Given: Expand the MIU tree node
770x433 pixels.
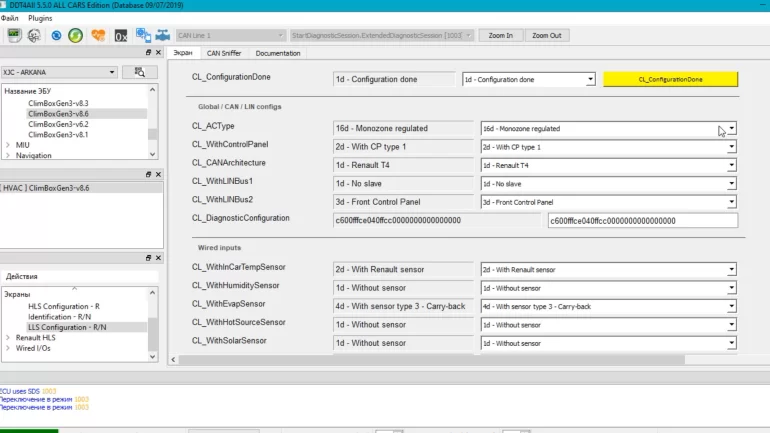Looking at the screenshot, I should point(9,145).
